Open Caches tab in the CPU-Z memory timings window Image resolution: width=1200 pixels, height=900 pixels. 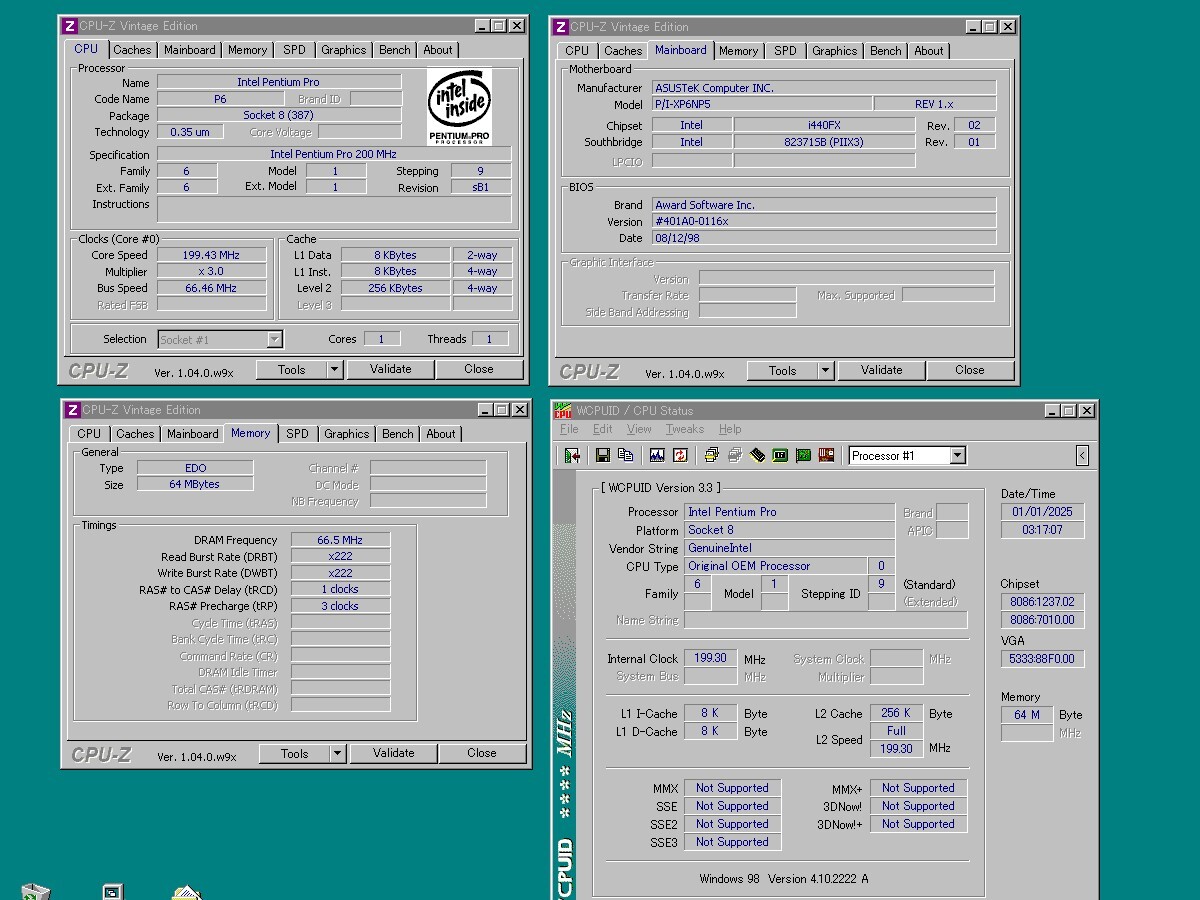click(135, 434)
